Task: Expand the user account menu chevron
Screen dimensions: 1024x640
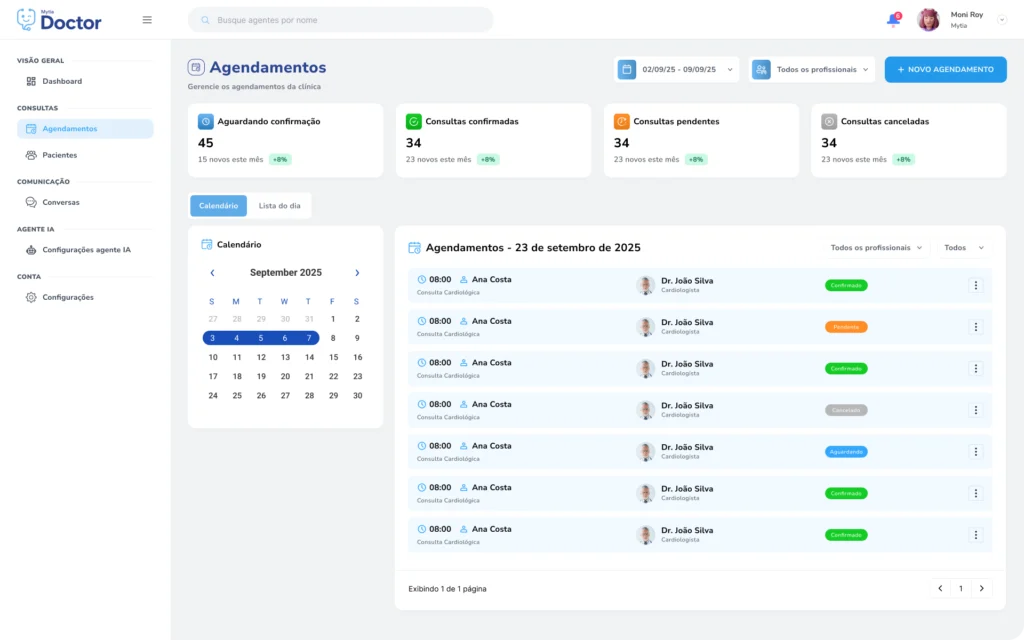Action: tap(1002, 20)
